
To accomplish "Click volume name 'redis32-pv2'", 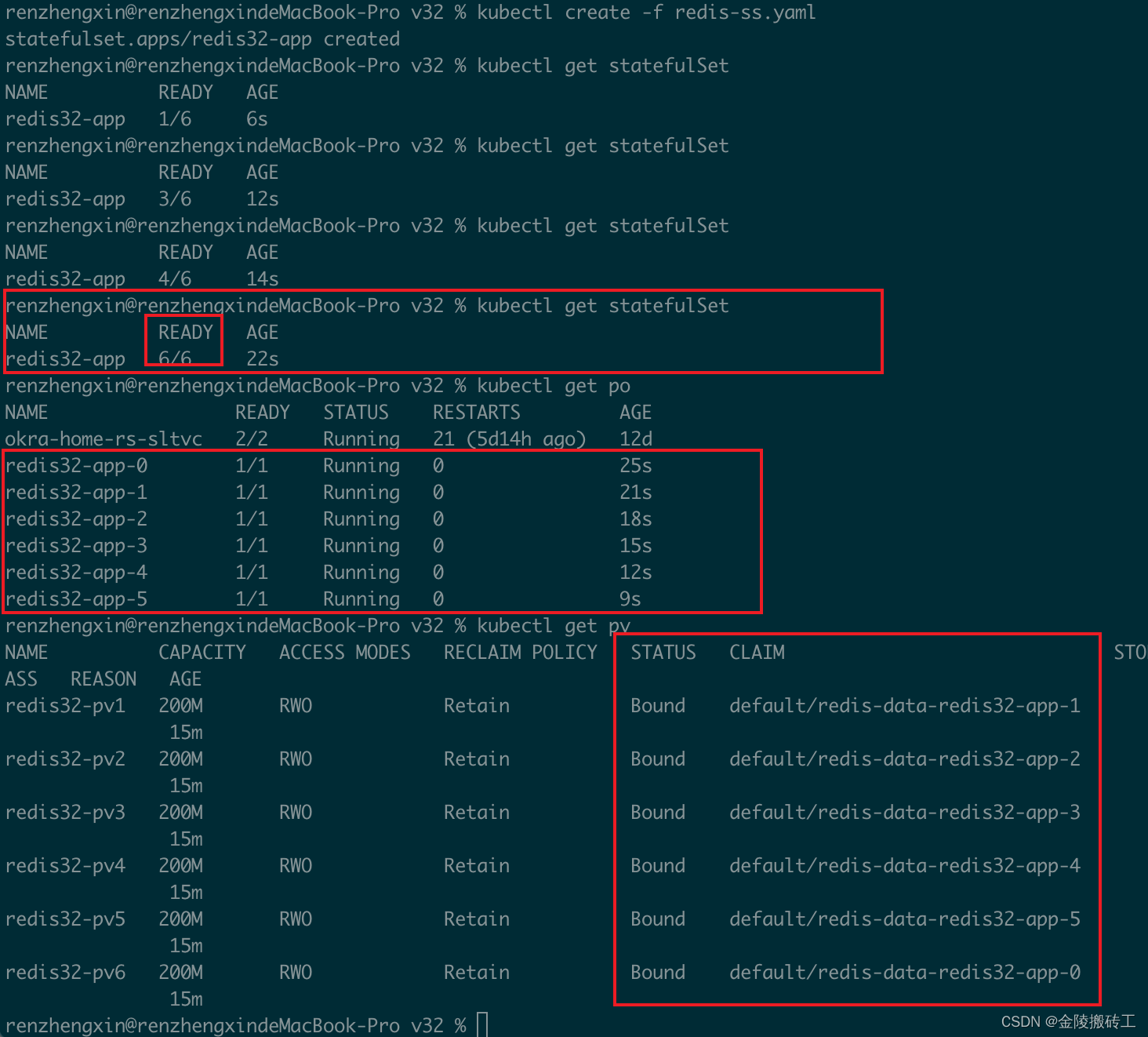I will click(x=65, y=759).
